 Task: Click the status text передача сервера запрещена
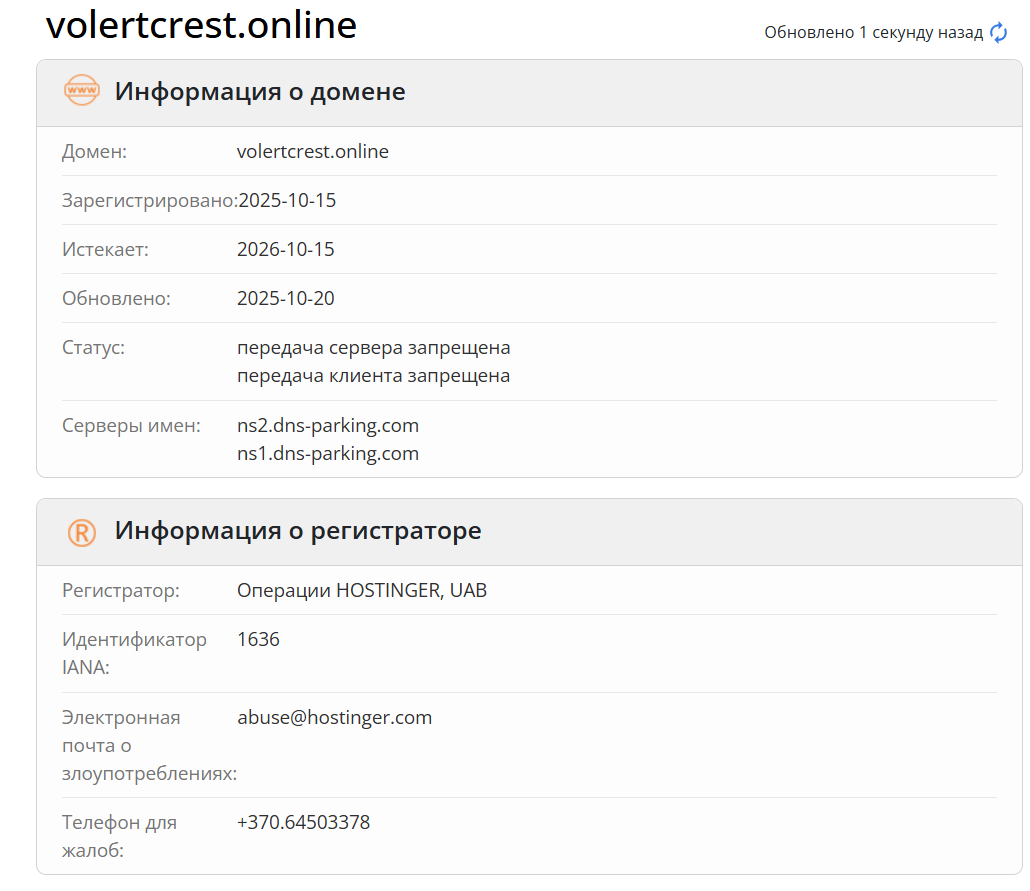(x=374, y=347)
